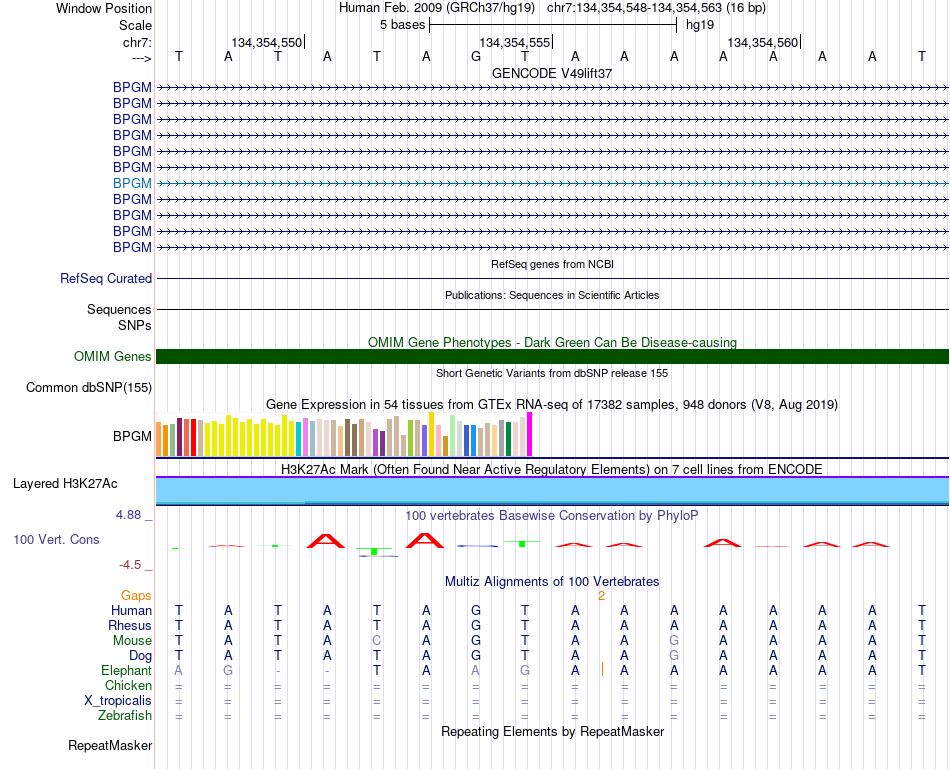The width and height of the screenshot is (950, 769).
Task: Open the GENCODE V49lift37 track title
Action: pyautogui.click(x=552, y=73)
